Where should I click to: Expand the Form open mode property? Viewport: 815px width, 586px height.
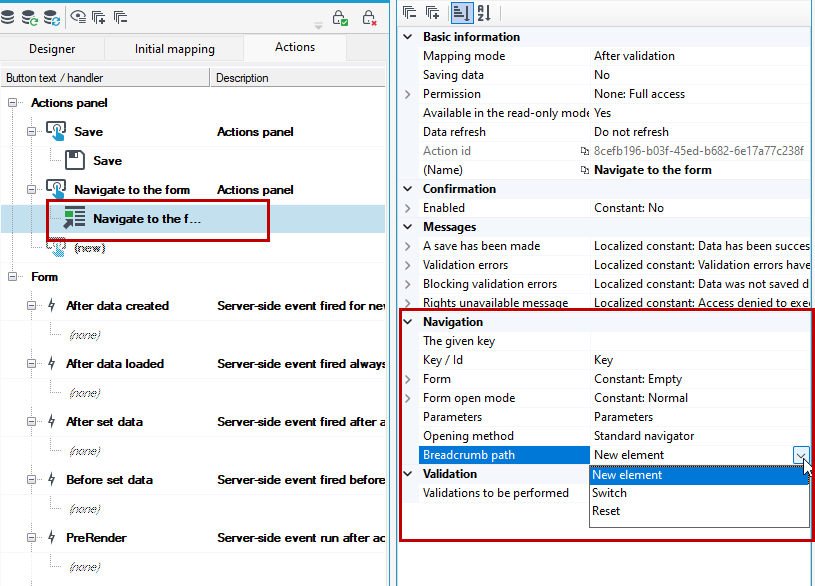coord(408,398)
